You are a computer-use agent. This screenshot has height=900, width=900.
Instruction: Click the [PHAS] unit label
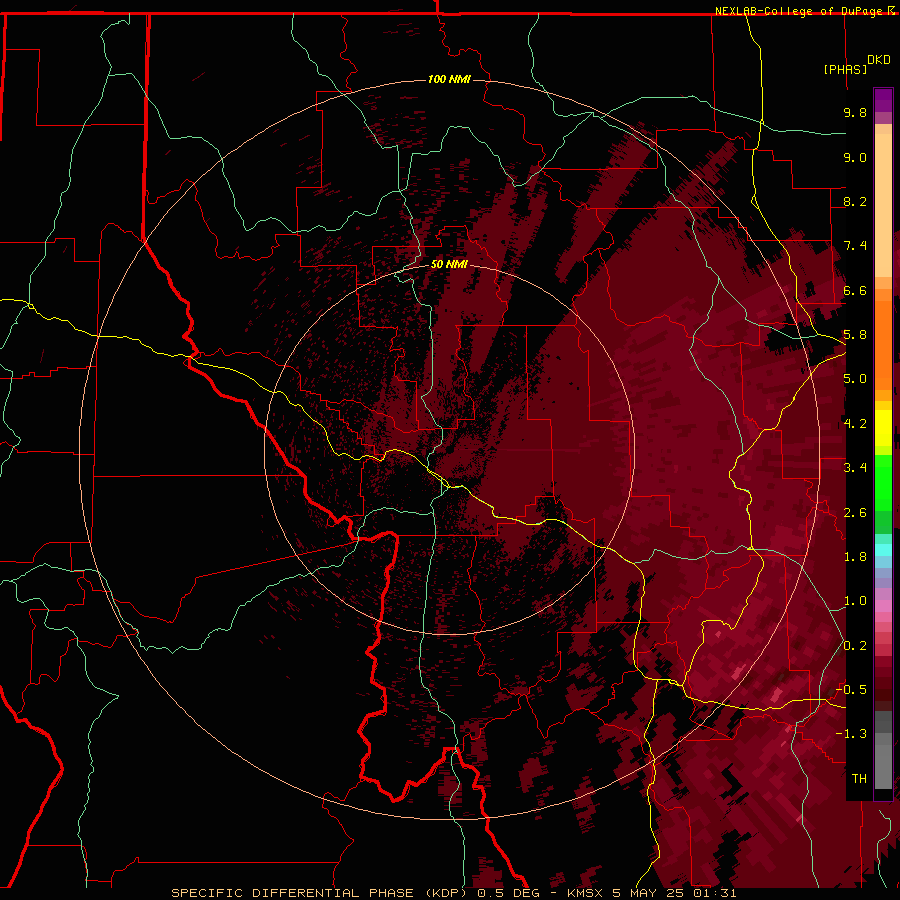[845, 69]
